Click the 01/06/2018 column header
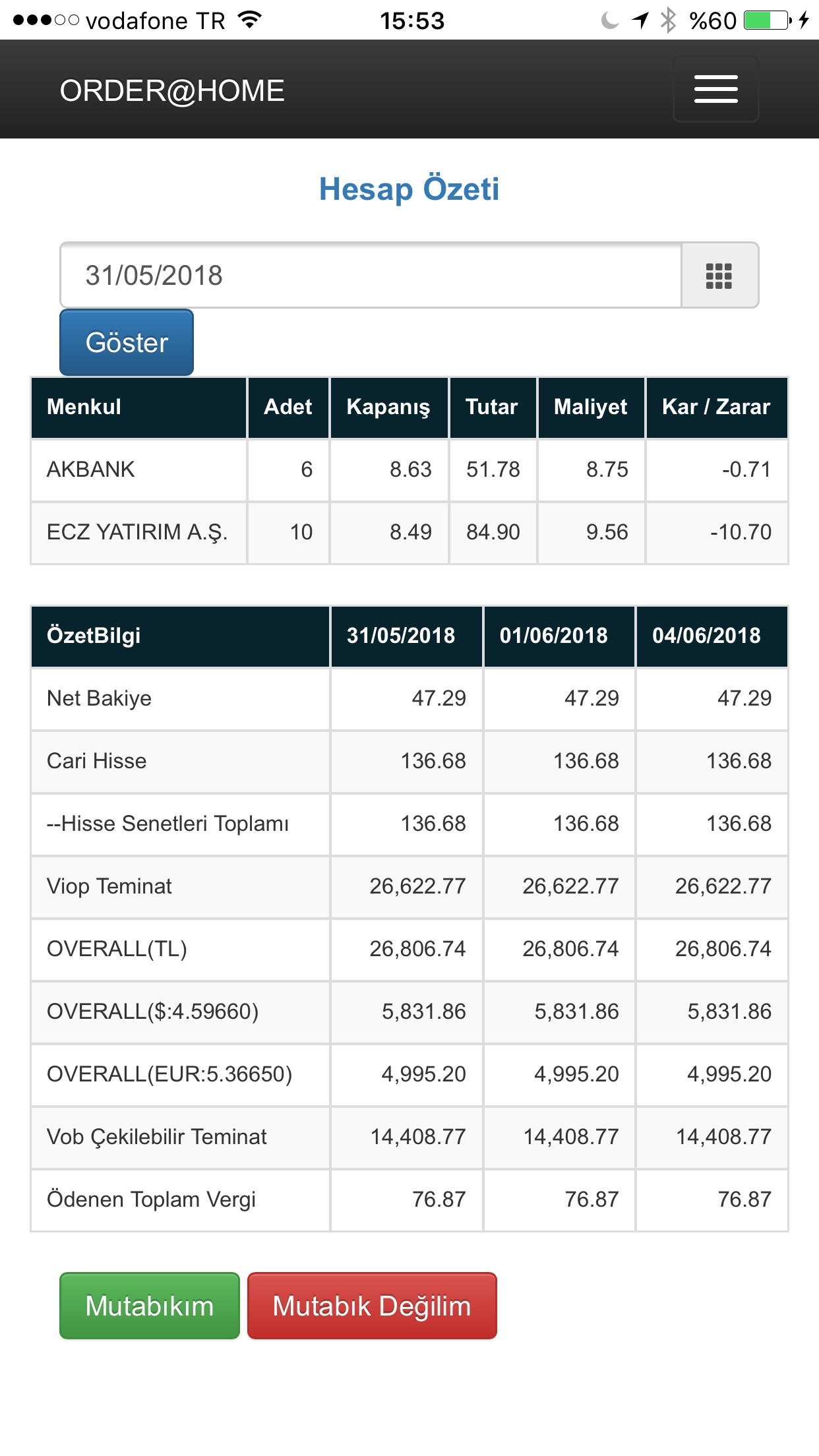819x1456 pixels. point(554,636)
